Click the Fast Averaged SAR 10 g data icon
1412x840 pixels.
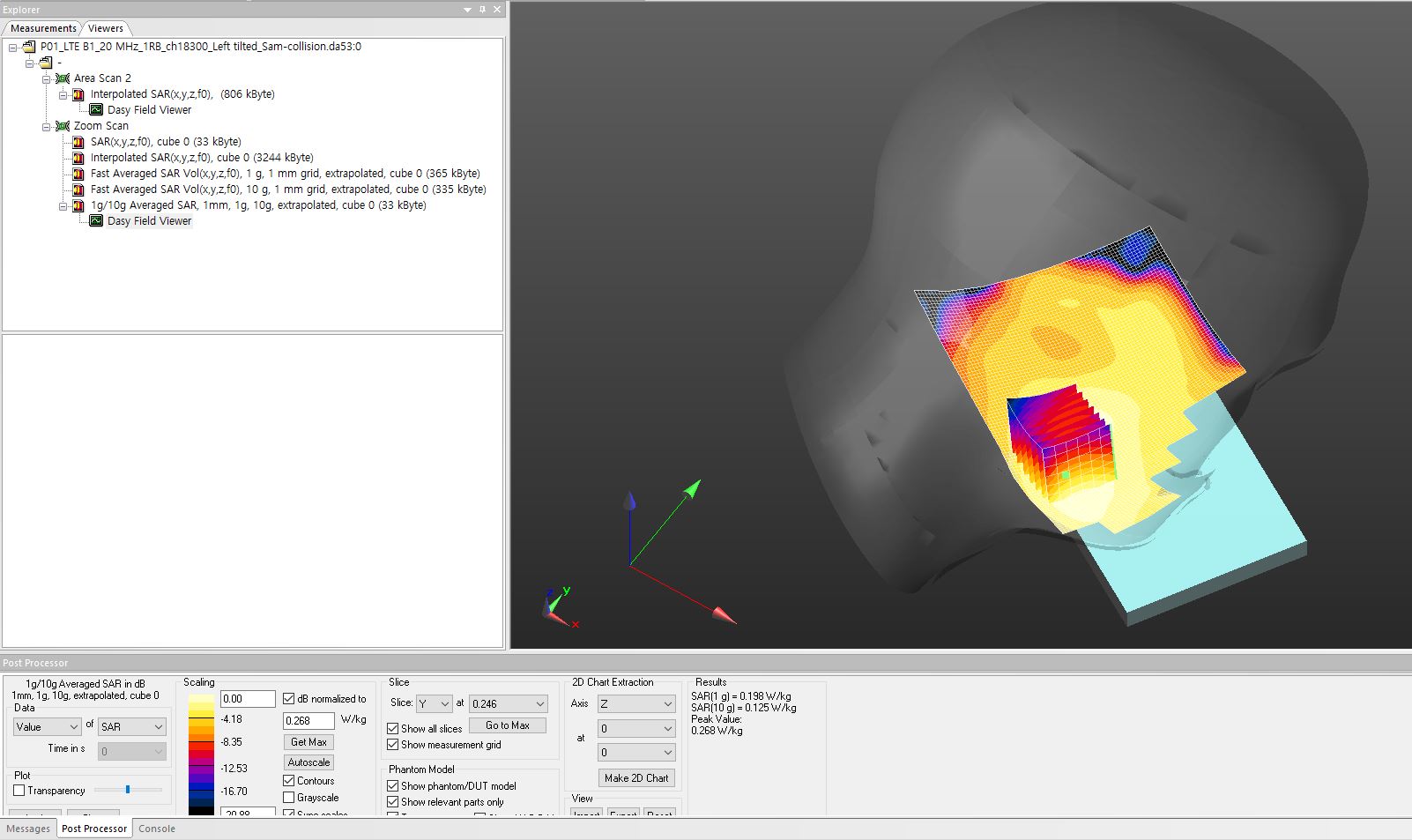(x=78, y=190)
